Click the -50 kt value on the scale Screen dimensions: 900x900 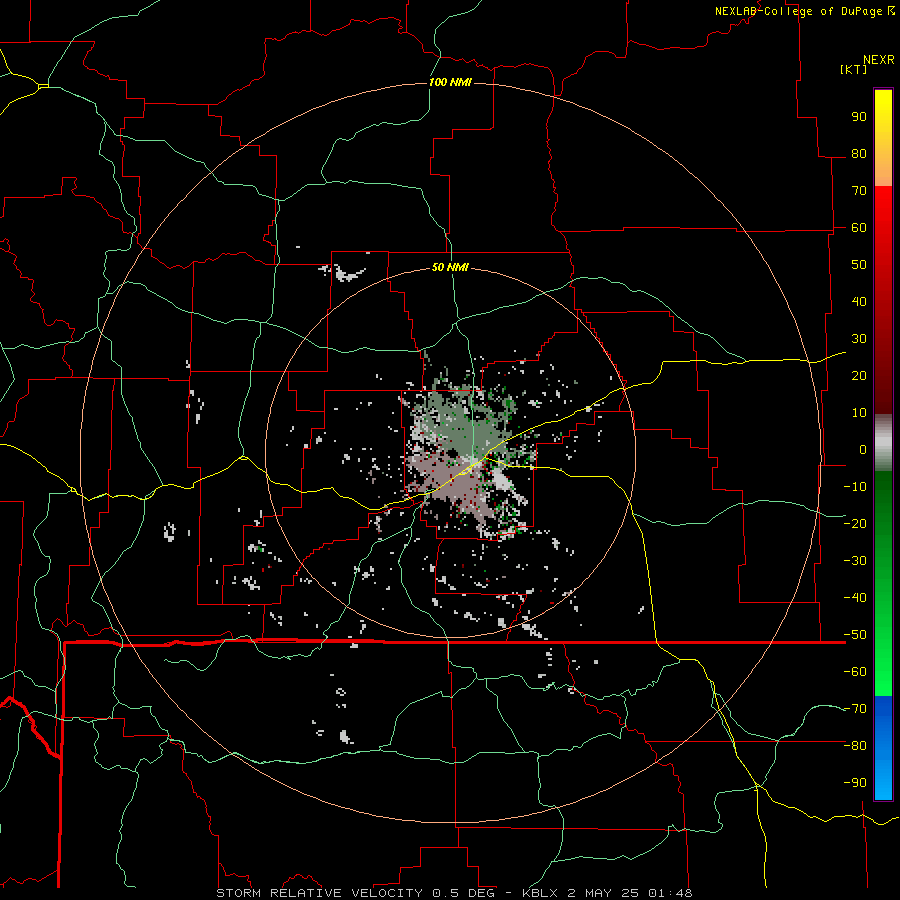click(x=855, y=635)
